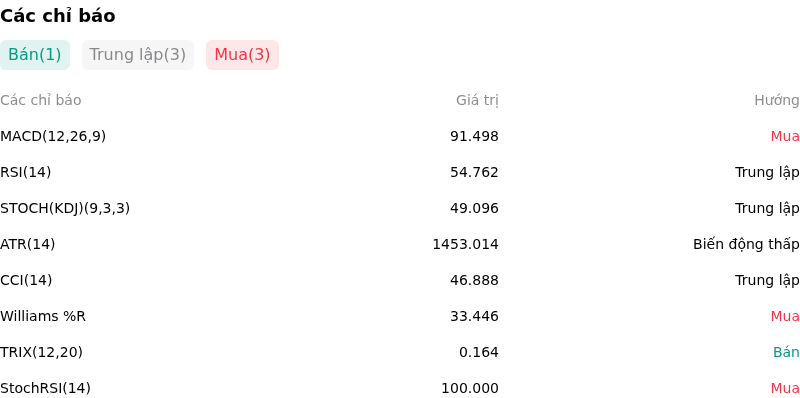The image size is (800, 398).
Task: Click the STOCH(KDJ)(9,3,3) indicator name
Action: [x=65, y=208]
